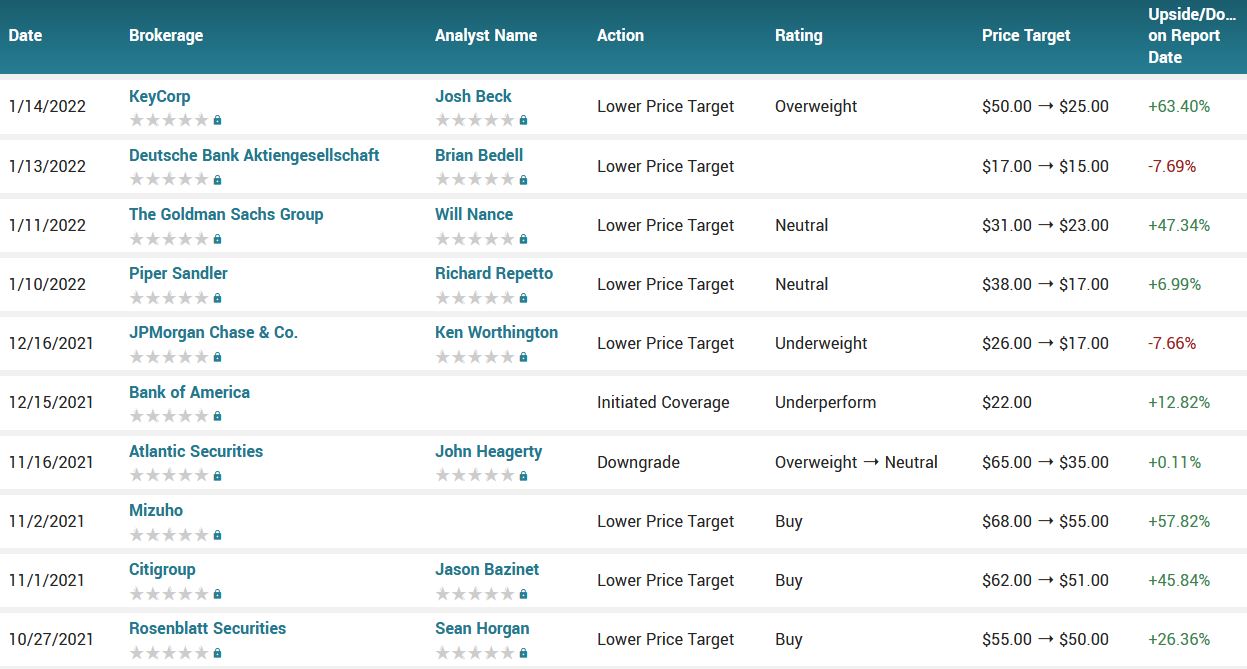Click lock icon under John Heagerty

(x=523, y=476)
